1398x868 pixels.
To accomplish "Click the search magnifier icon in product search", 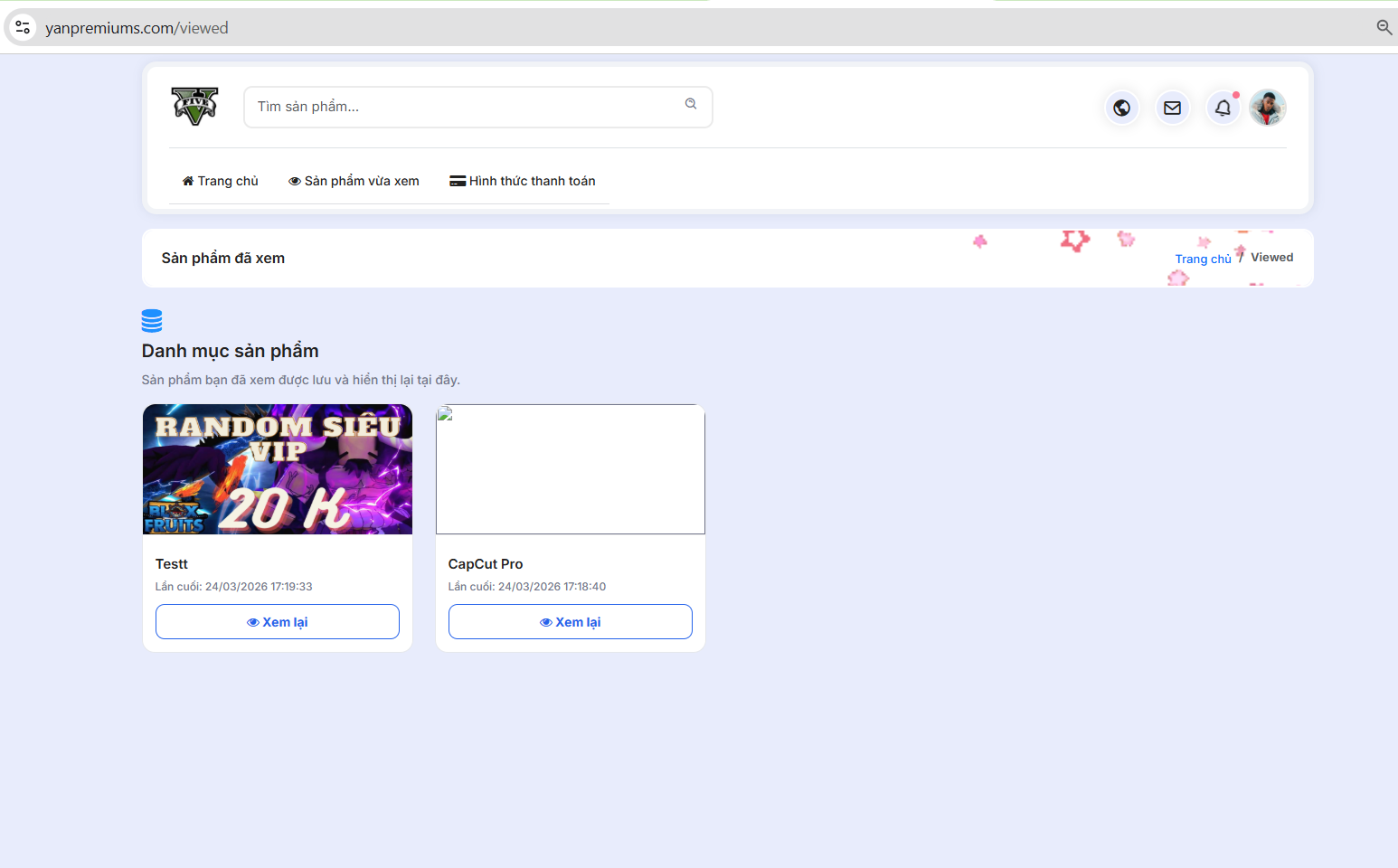I will [x=691, y=104].
